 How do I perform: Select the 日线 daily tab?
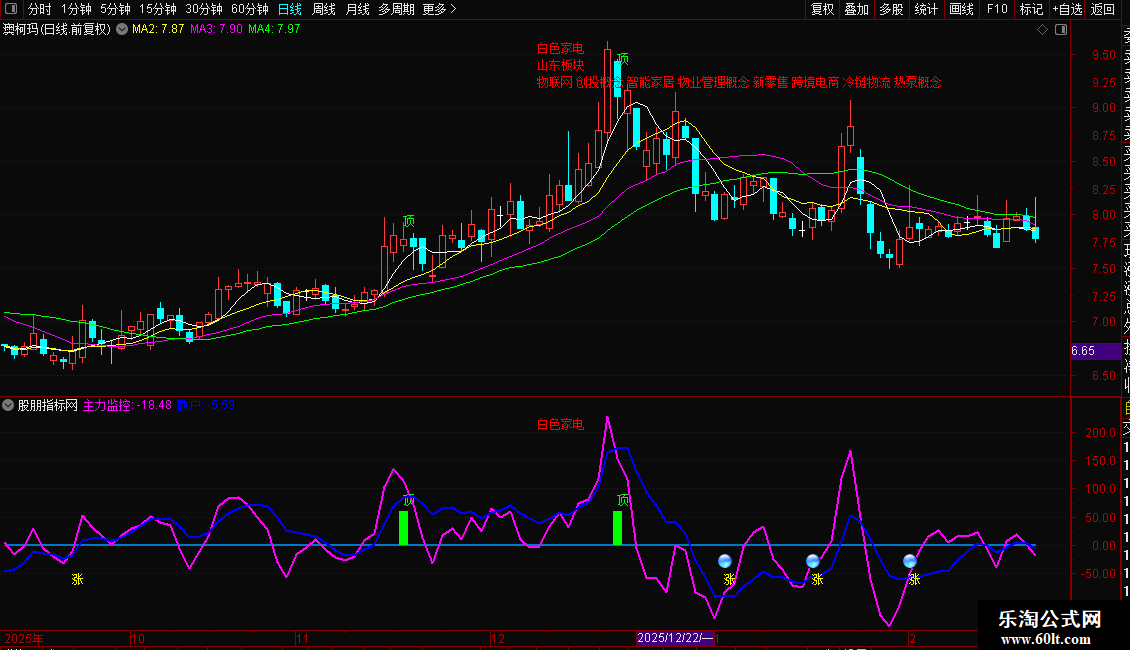click(290, 9)
